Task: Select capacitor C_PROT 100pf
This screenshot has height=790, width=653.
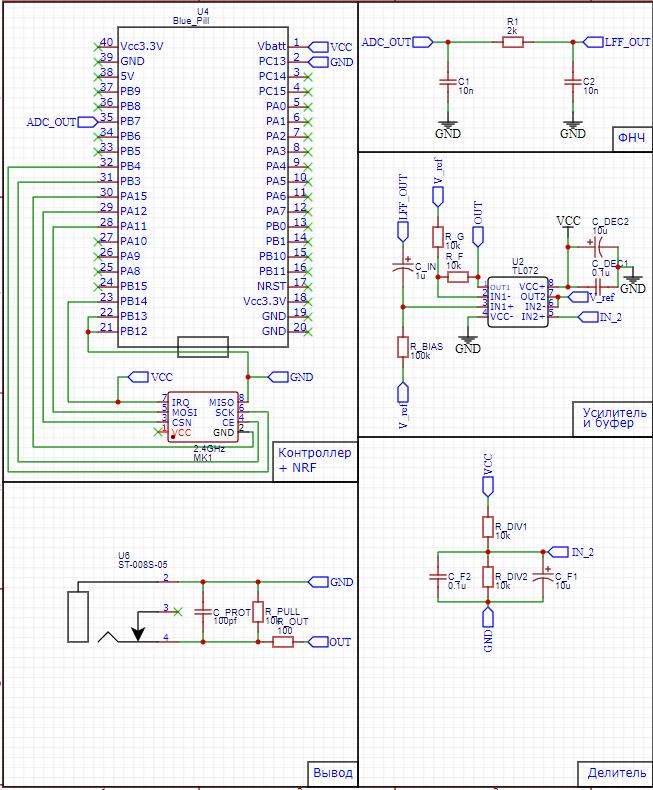Action: (203, 612)
